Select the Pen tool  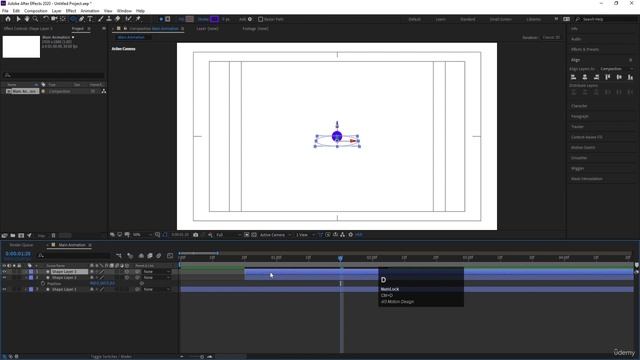click(x=82, y=19)
